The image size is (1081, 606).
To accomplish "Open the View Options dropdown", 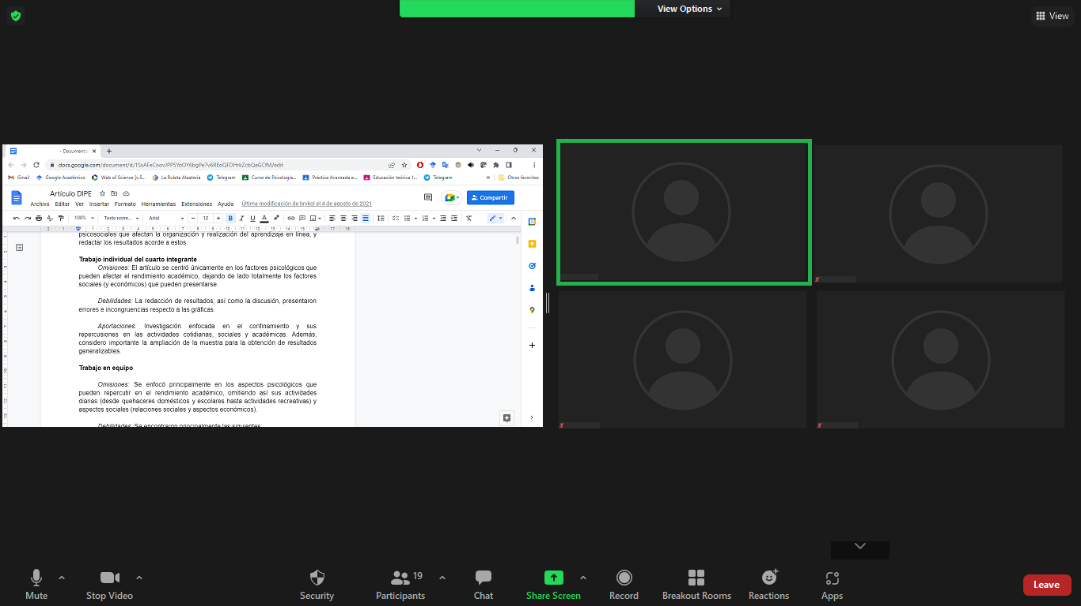I will point(689,9).
